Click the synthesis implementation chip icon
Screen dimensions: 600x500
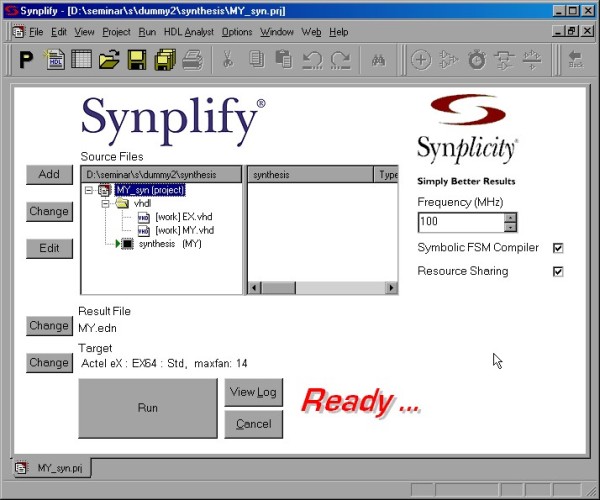(x=127, y=244)
